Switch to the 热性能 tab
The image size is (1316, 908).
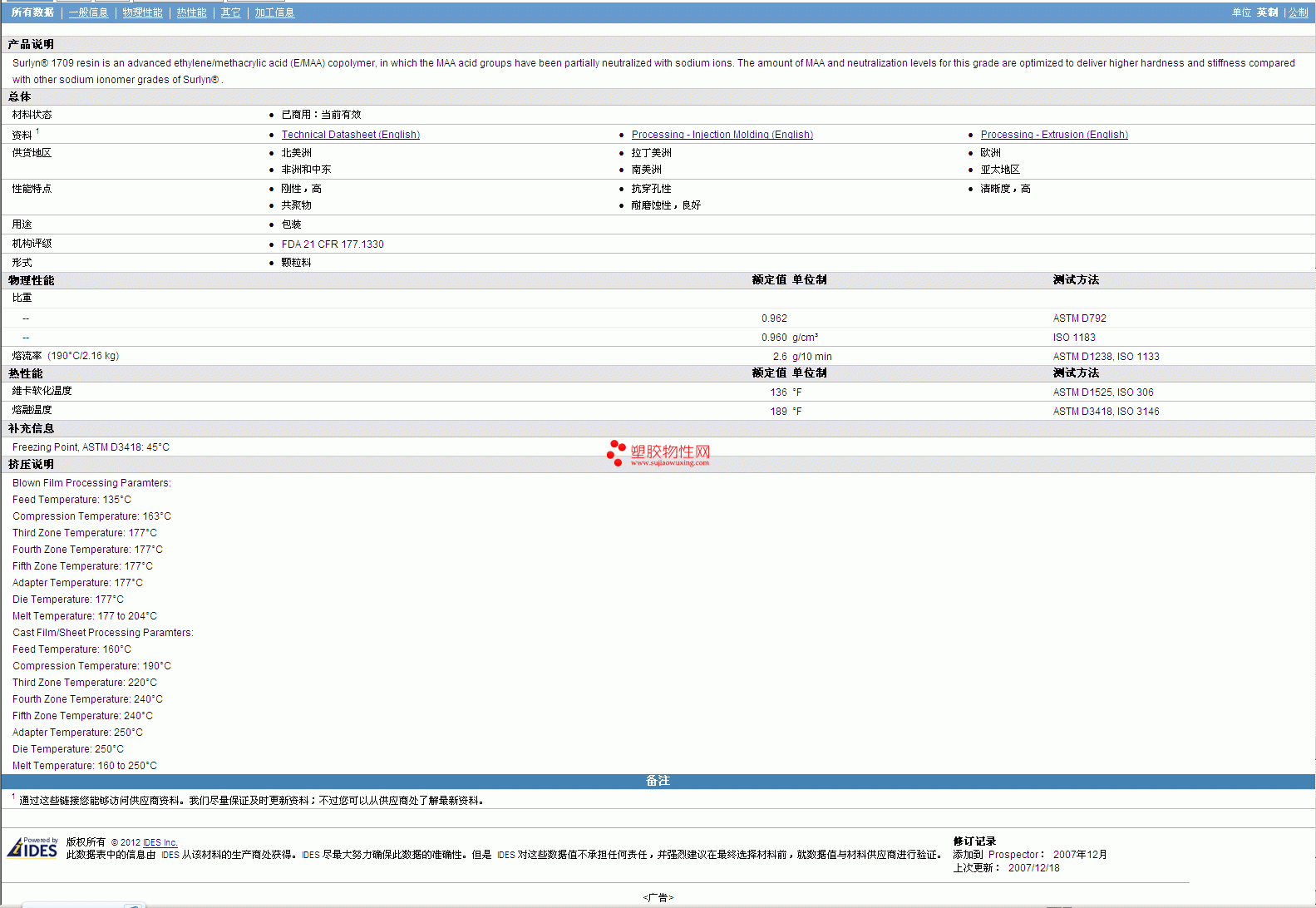click(191, 12)
